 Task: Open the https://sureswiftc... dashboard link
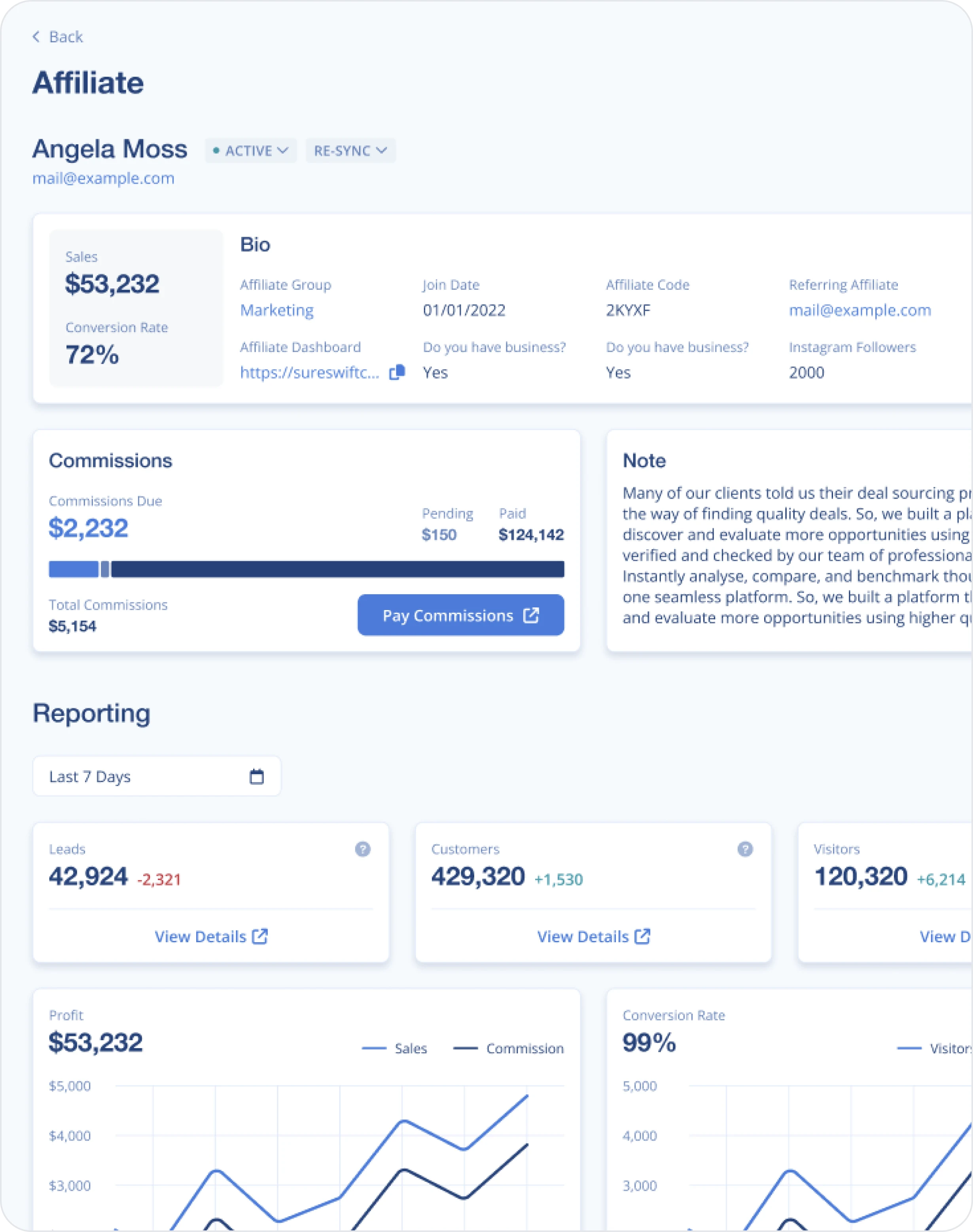[x=309, y=372]
